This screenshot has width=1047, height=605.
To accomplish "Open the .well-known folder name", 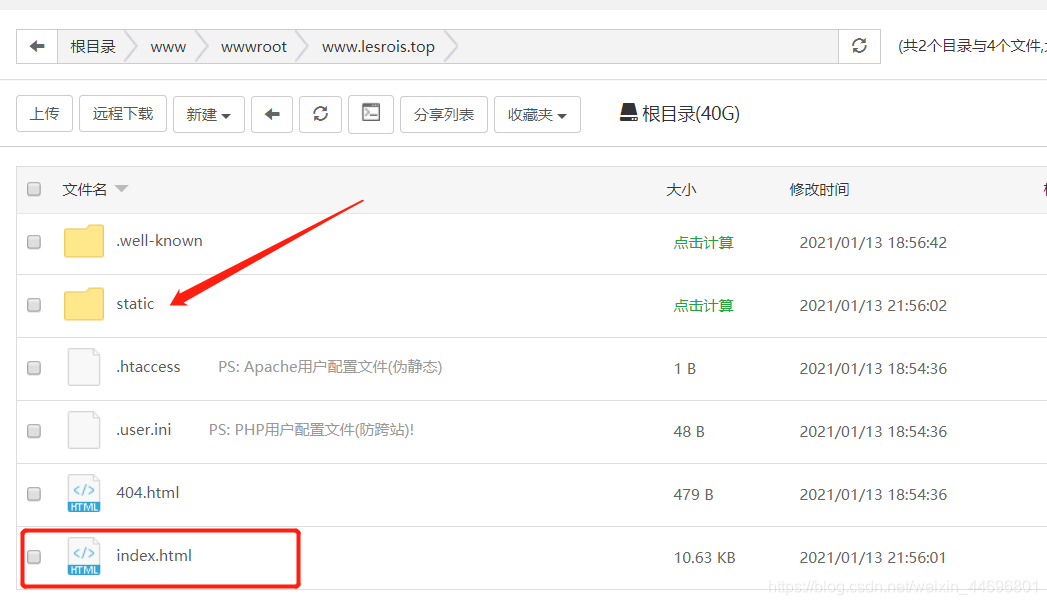I will pyautogui.click(x=159, y=240).
